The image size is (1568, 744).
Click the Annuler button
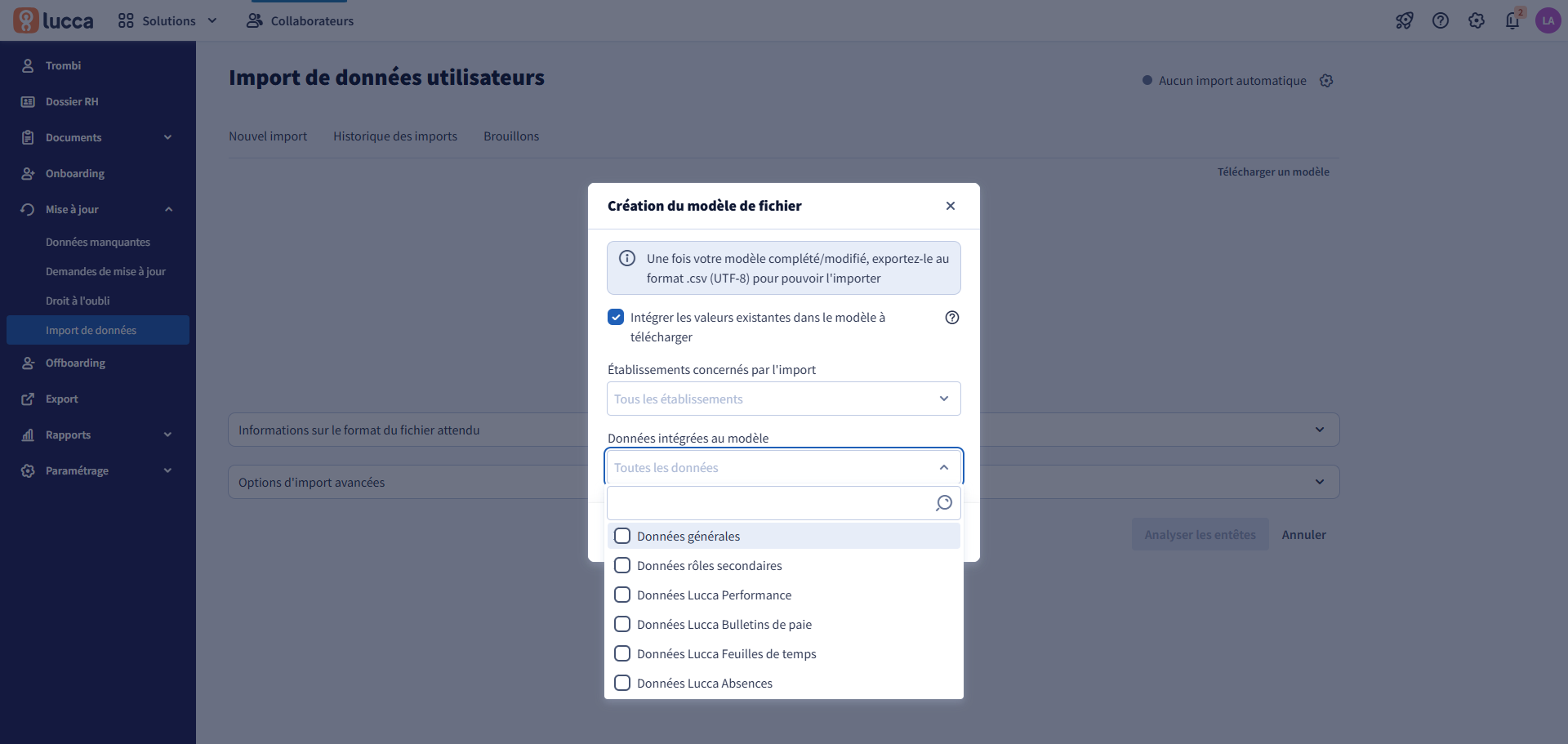1303,534
